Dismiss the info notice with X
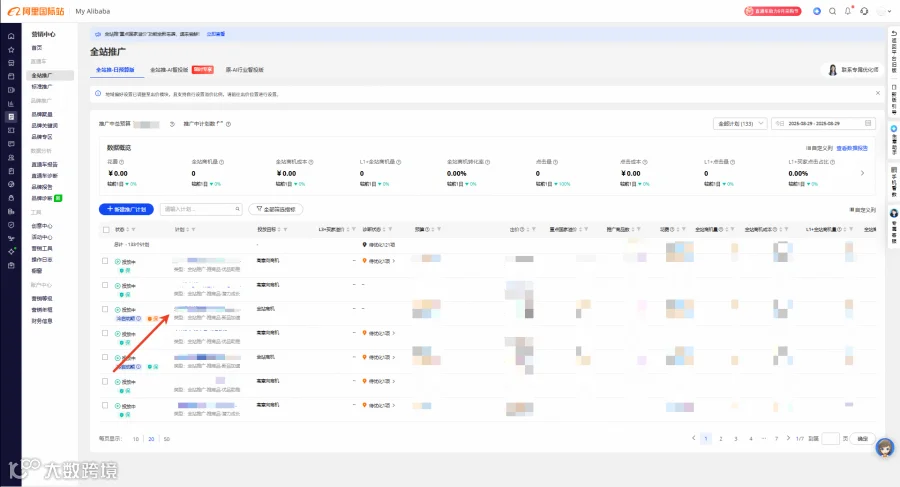Screen dimensions: 900x487 pyautogui.click(x=878, y=93)
